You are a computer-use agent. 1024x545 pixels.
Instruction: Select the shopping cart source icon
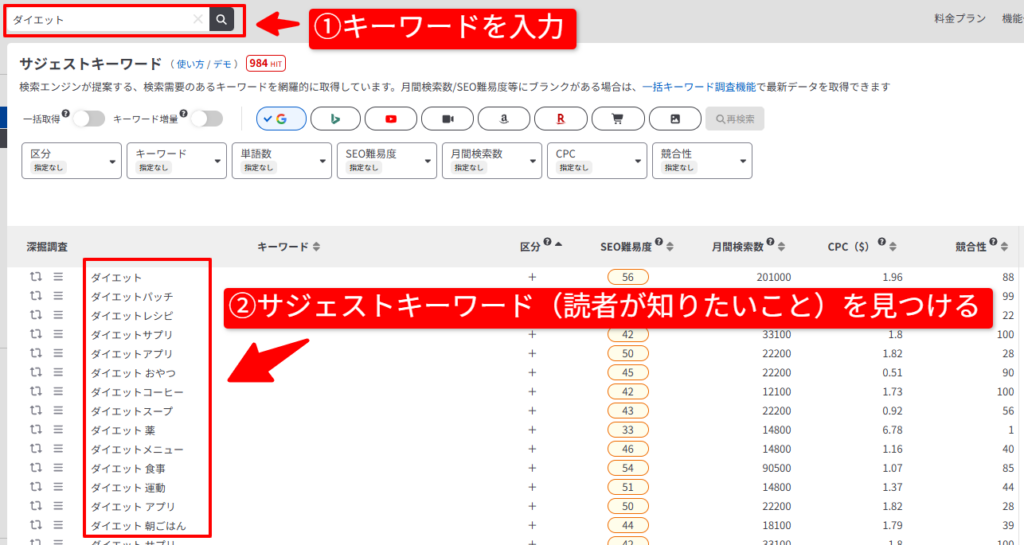[617, 119]
